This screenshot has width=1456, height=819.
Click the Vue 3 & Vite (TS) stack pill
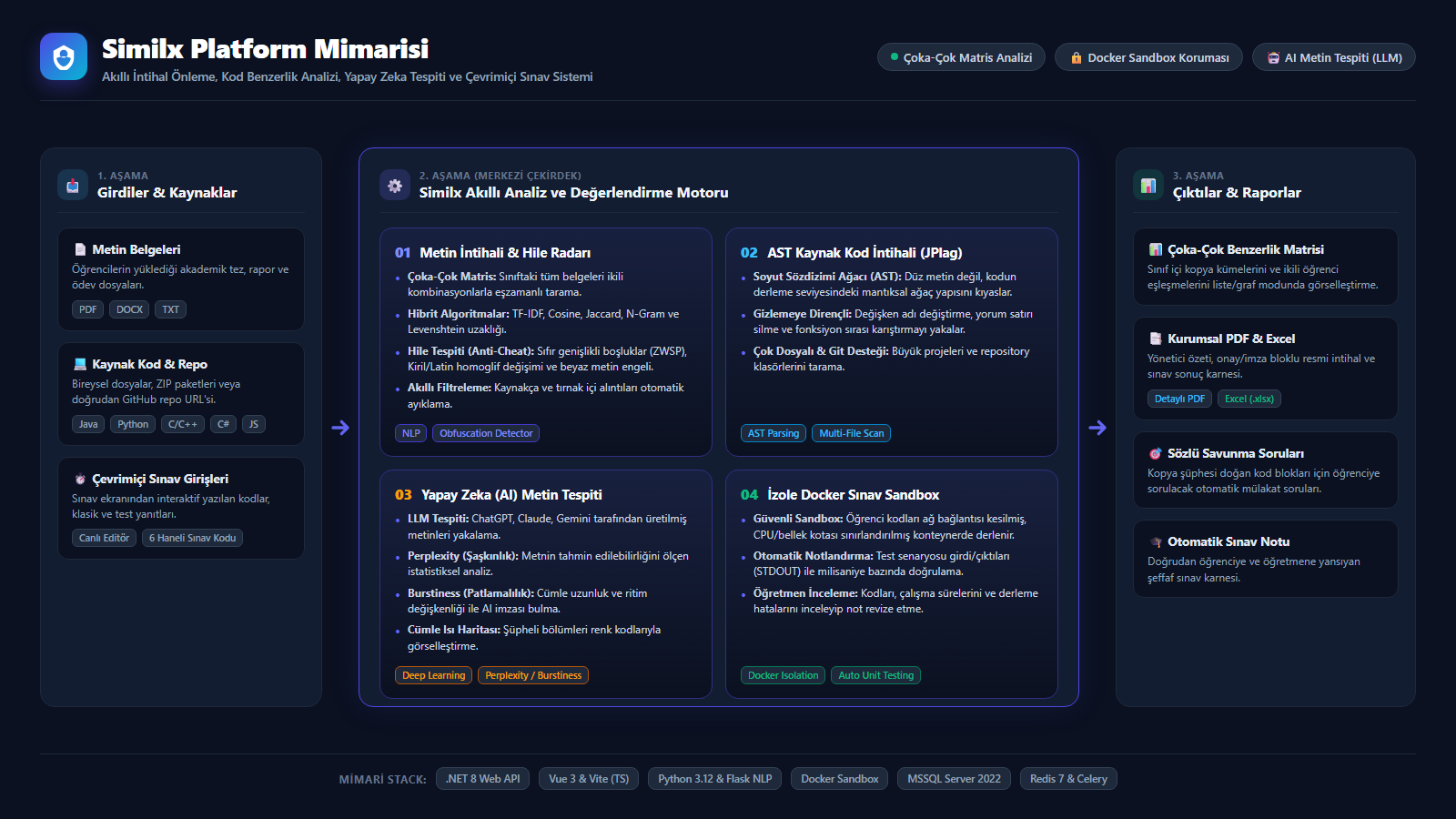(x=589, y=779)
